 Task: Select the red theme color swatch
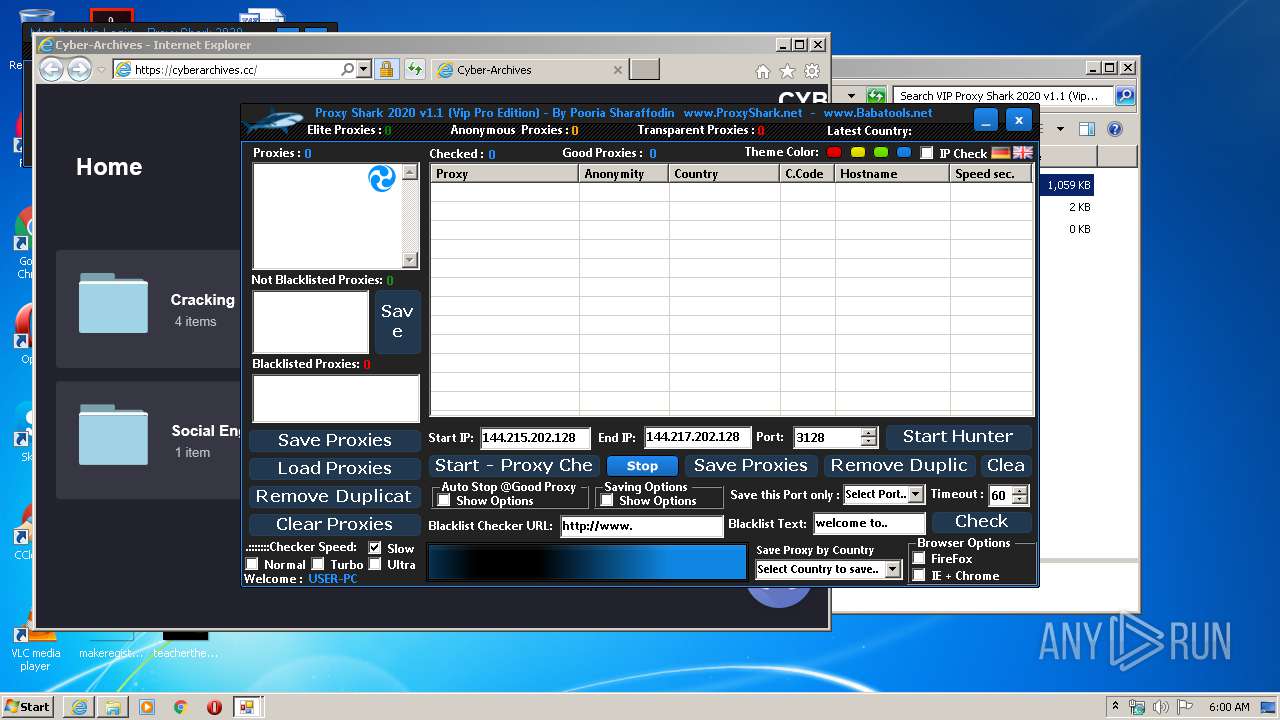(834, 152)
